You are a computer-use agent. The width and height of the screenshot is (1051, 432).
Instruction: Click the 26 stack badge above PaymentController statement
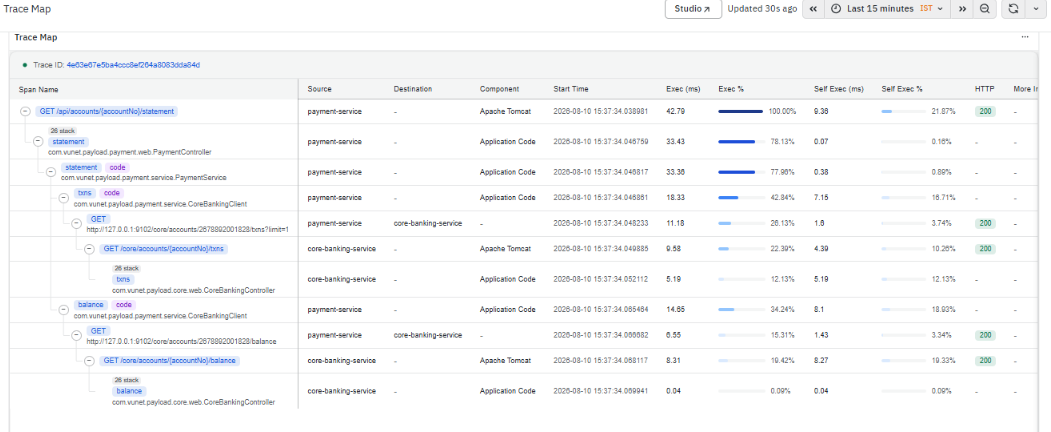61,131
